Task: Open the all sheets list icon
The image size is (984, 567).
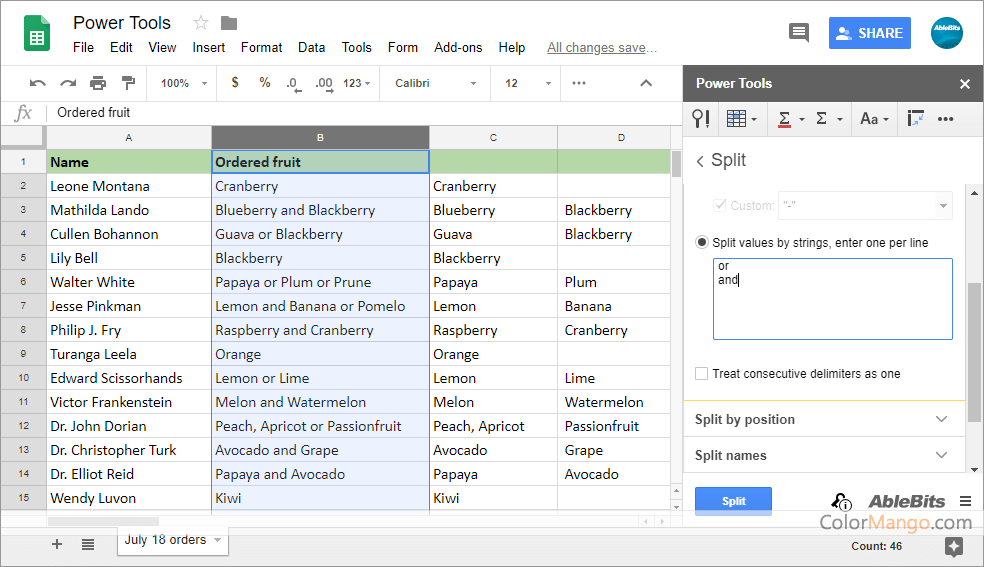Action: [x=88, y=544]
